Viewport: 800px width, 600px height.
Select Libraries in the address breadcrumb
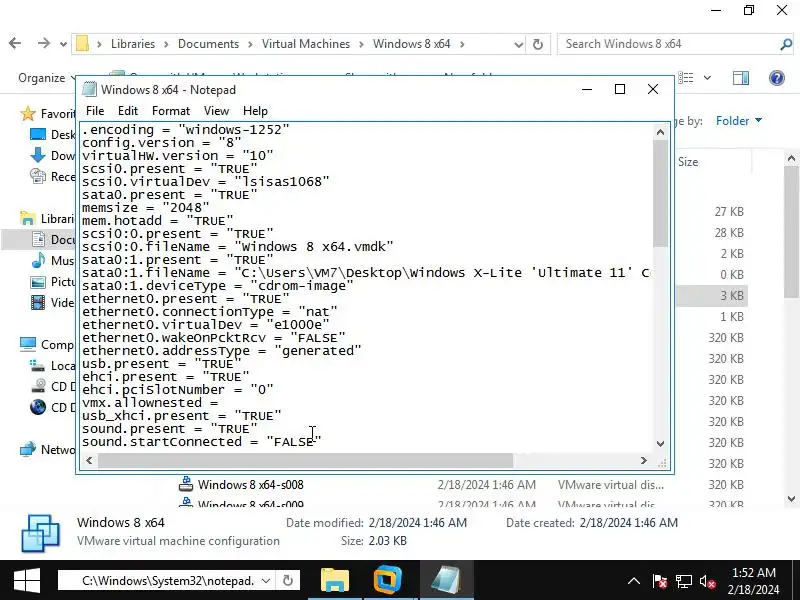(x=133, y=44)
